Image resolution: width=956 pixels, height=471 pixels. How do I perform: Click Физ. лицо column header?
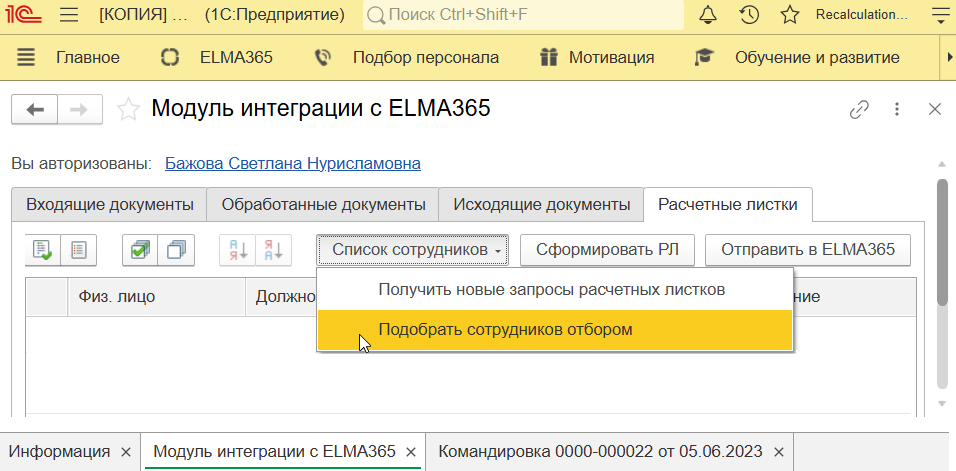157,297
